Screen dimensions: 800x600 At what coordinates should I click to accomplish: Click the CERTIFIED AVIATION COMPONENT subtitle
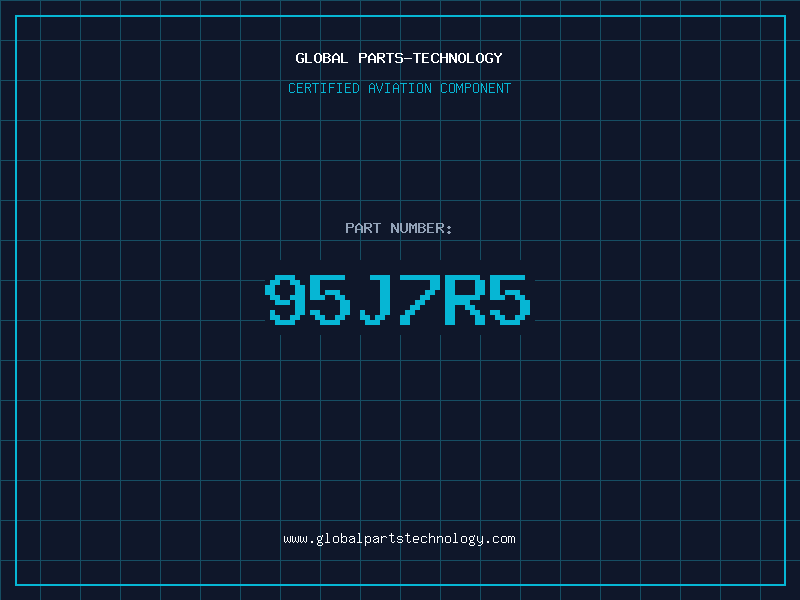[x=399, y=88]
